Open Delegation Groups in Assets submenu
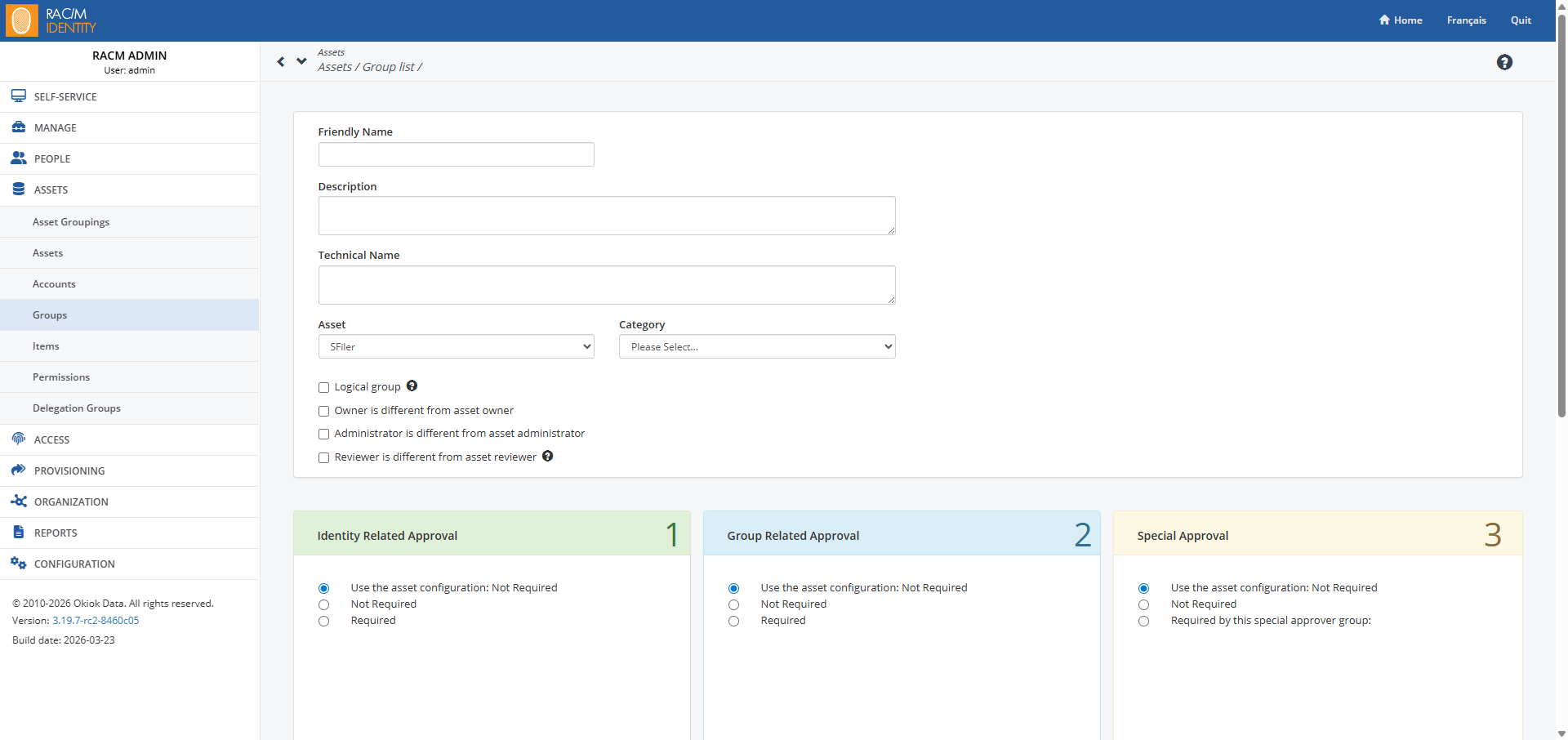Image resolution: width=1568 pixels, height=740 pixels. click(77, 408)
